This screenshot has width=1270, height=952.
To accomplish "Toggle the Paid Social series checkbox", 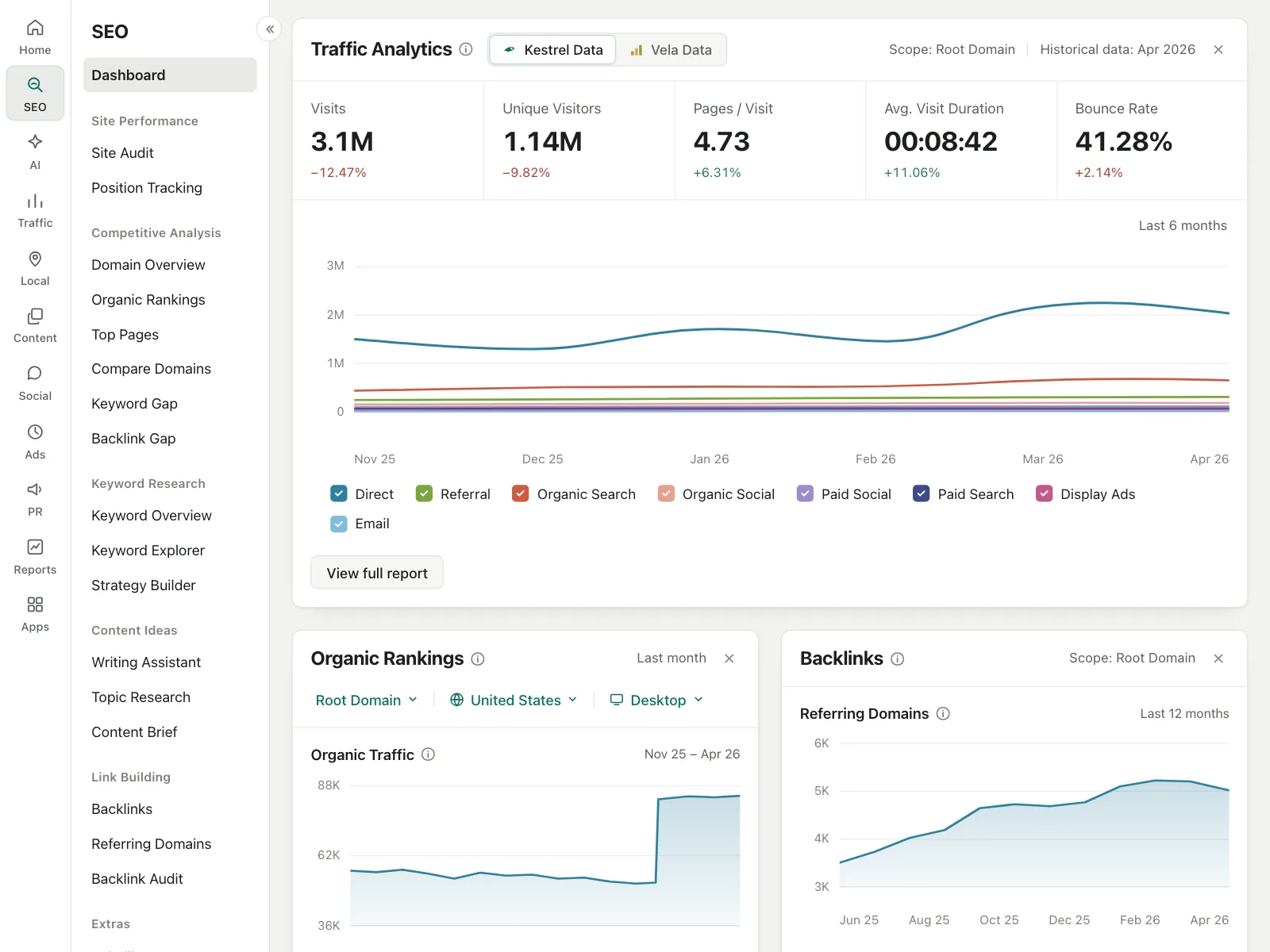I will 805,493.
